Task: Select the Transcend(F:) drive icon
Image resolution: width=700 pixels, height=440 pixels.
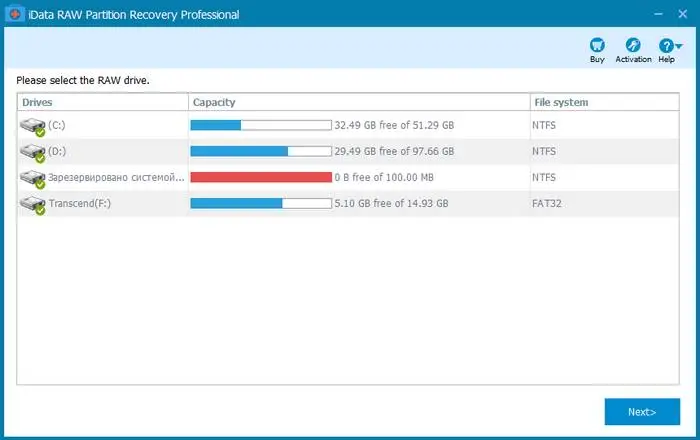Action: point(33,205)
